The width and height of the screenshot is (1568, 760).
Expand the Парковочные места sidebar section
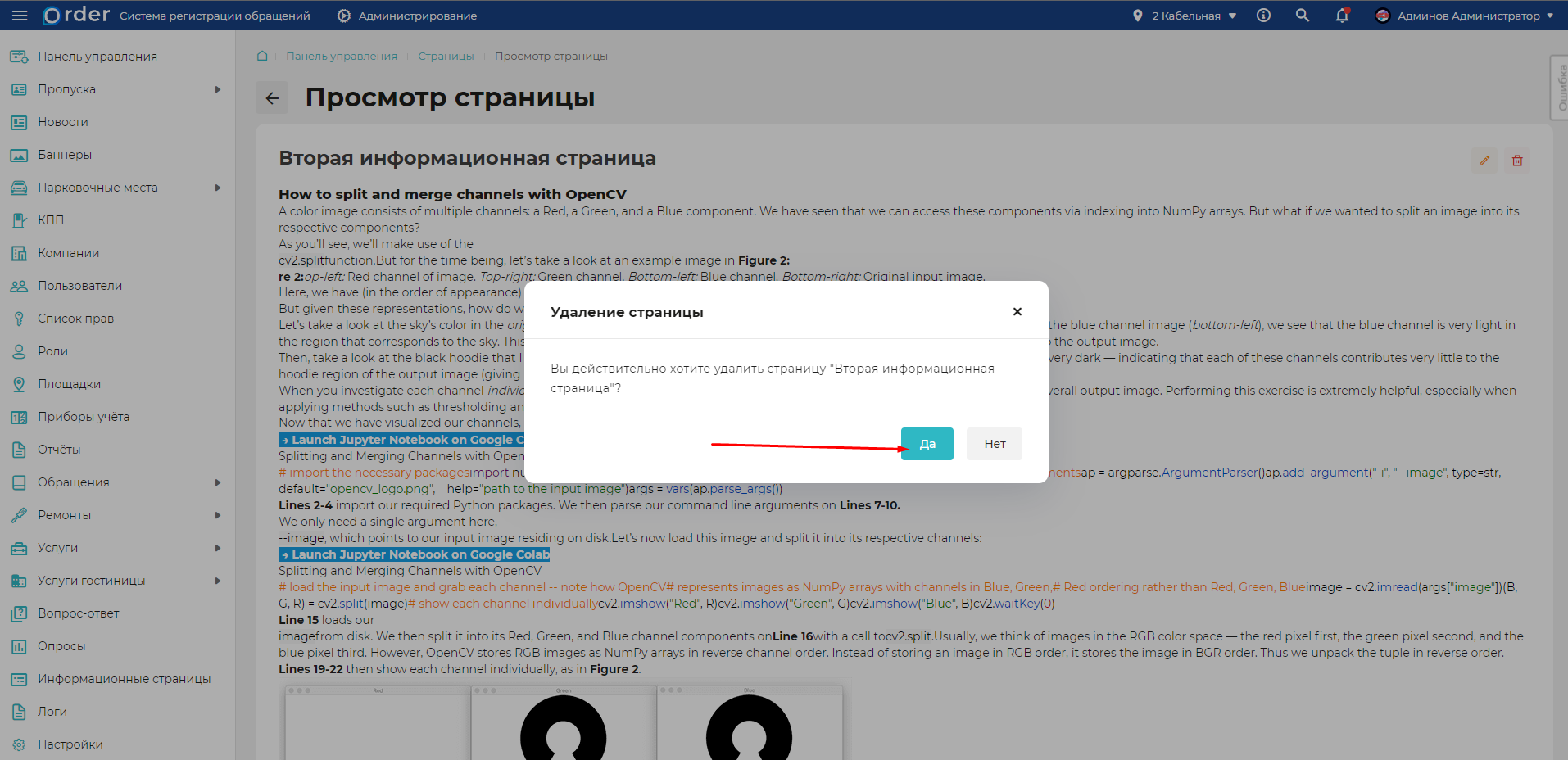(217, 187)
